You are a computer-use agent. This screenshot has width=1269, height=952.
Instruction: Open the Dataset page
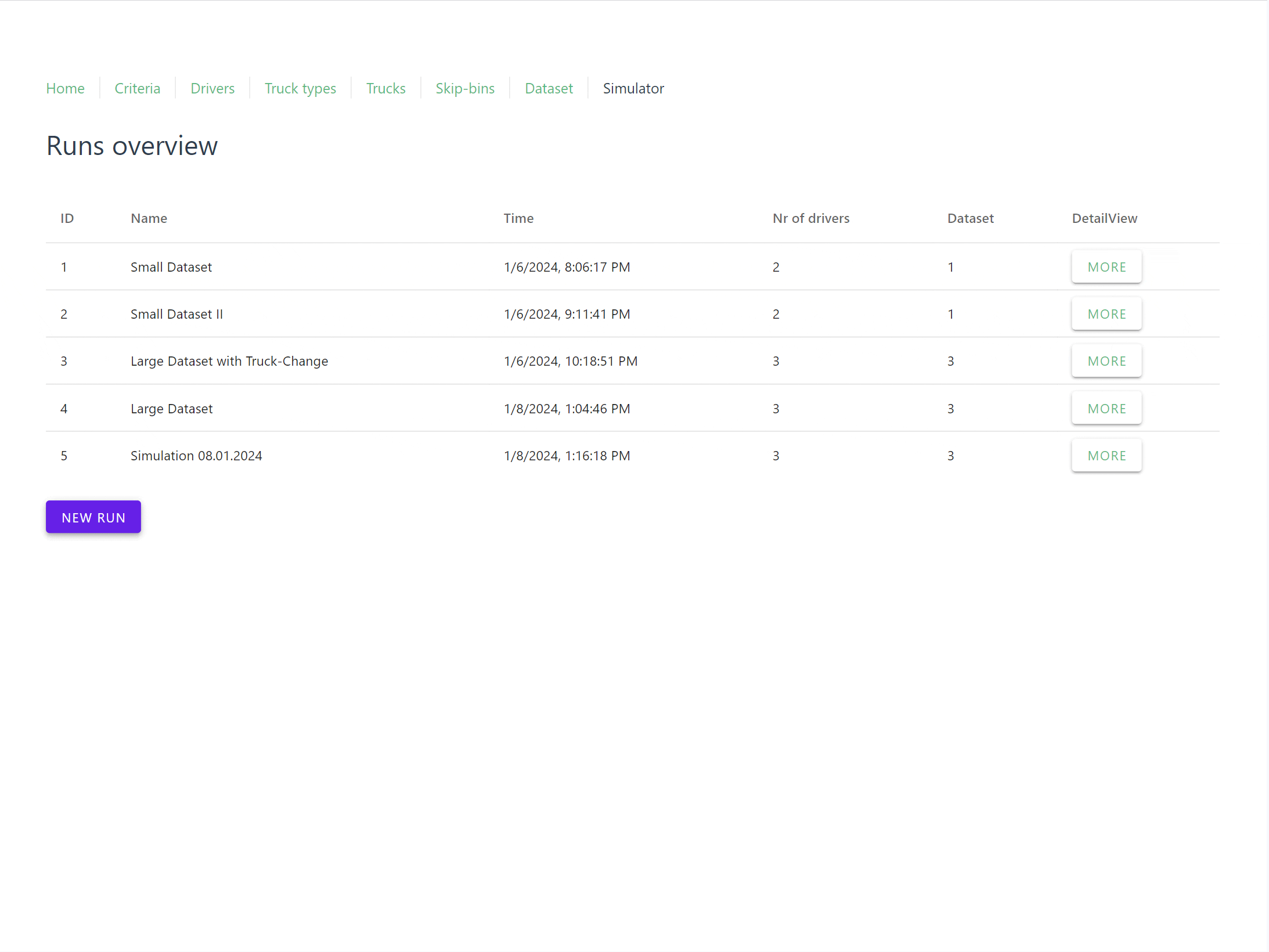coord(549,88)
